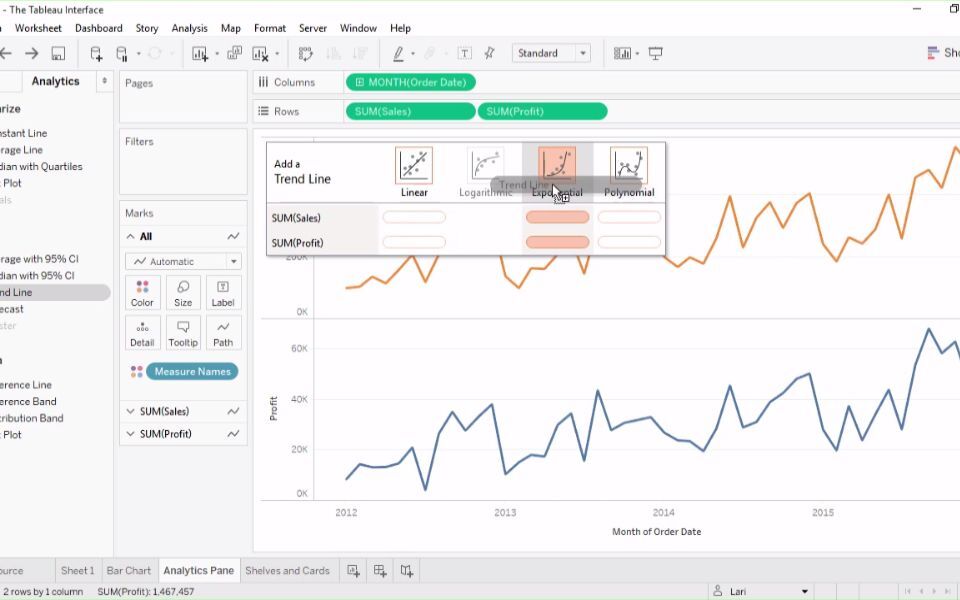
Task: Click the Sort Ascending toolbar icon
Action: (333, 54)
